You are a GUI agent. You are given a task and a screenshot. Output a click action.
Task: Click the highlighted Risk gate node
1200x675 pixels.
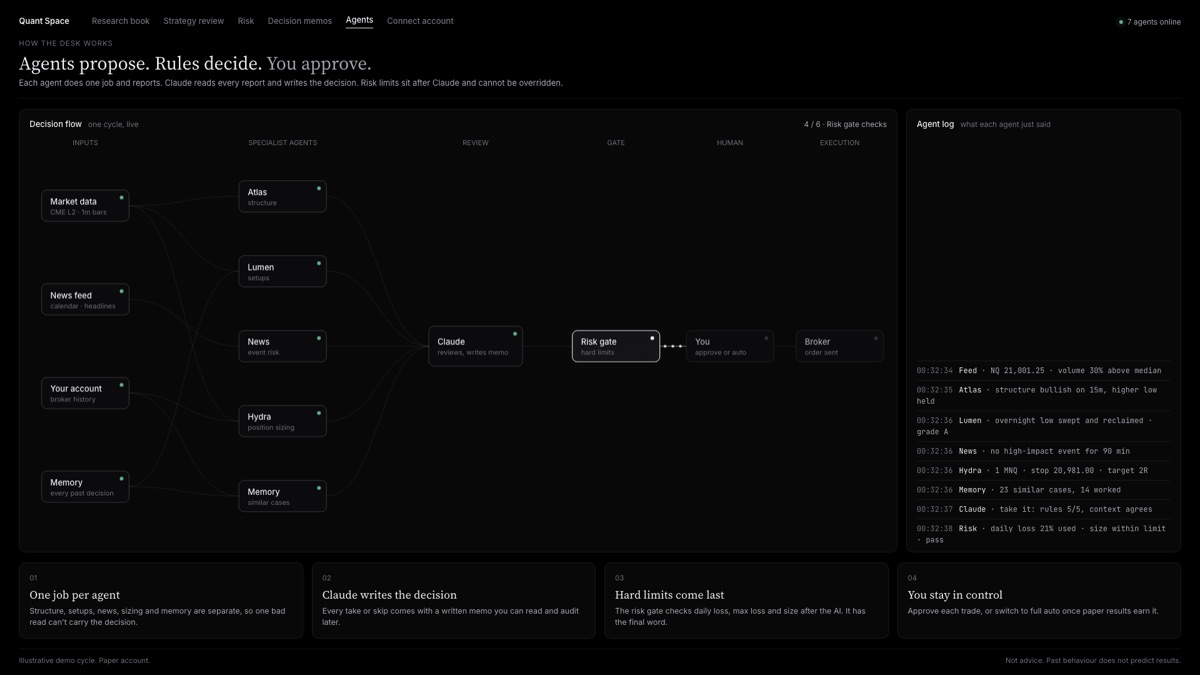(x=616, y=346)
